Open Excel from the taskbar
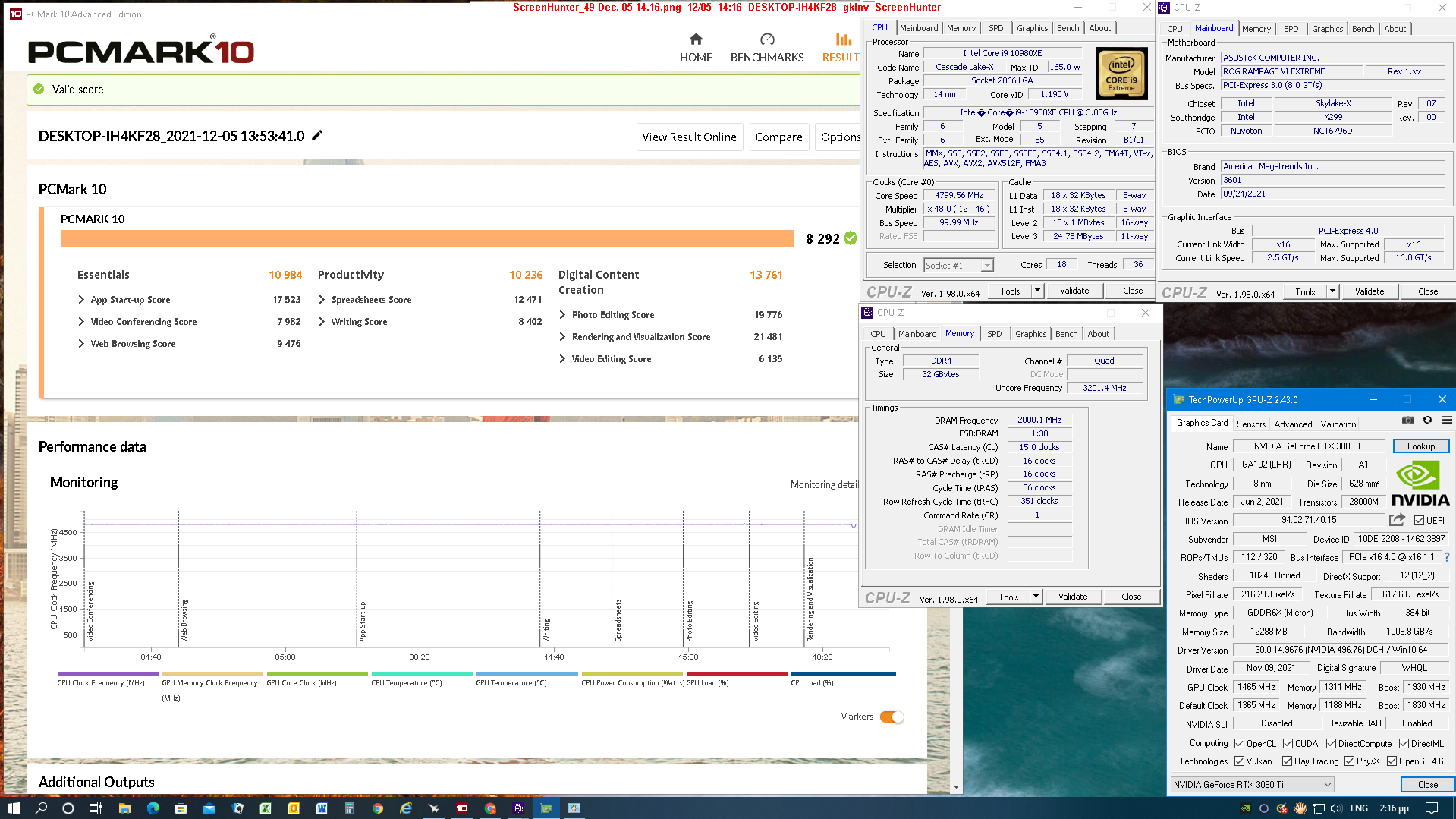The width and height of the screenshot is (1456, 819). tap(266, 808)
